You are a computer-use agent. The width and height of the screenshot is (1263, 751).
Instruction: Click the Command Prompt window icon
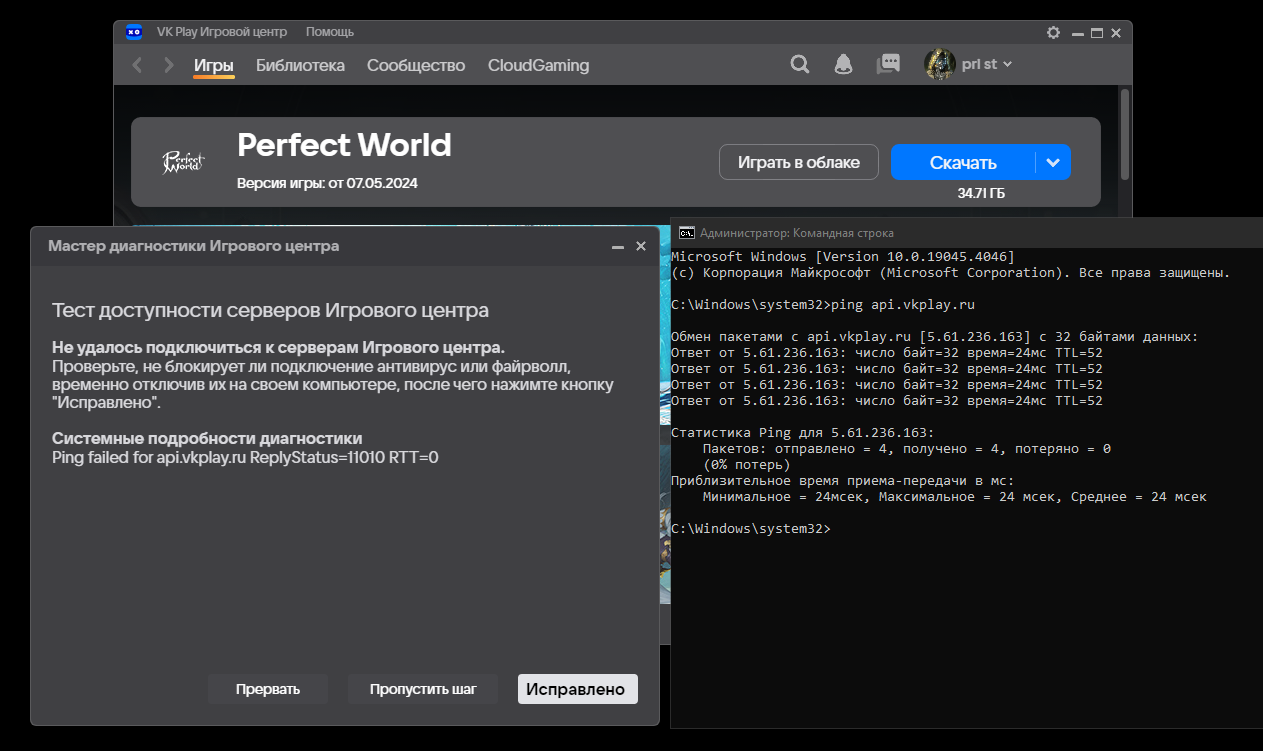coord(687,233)
